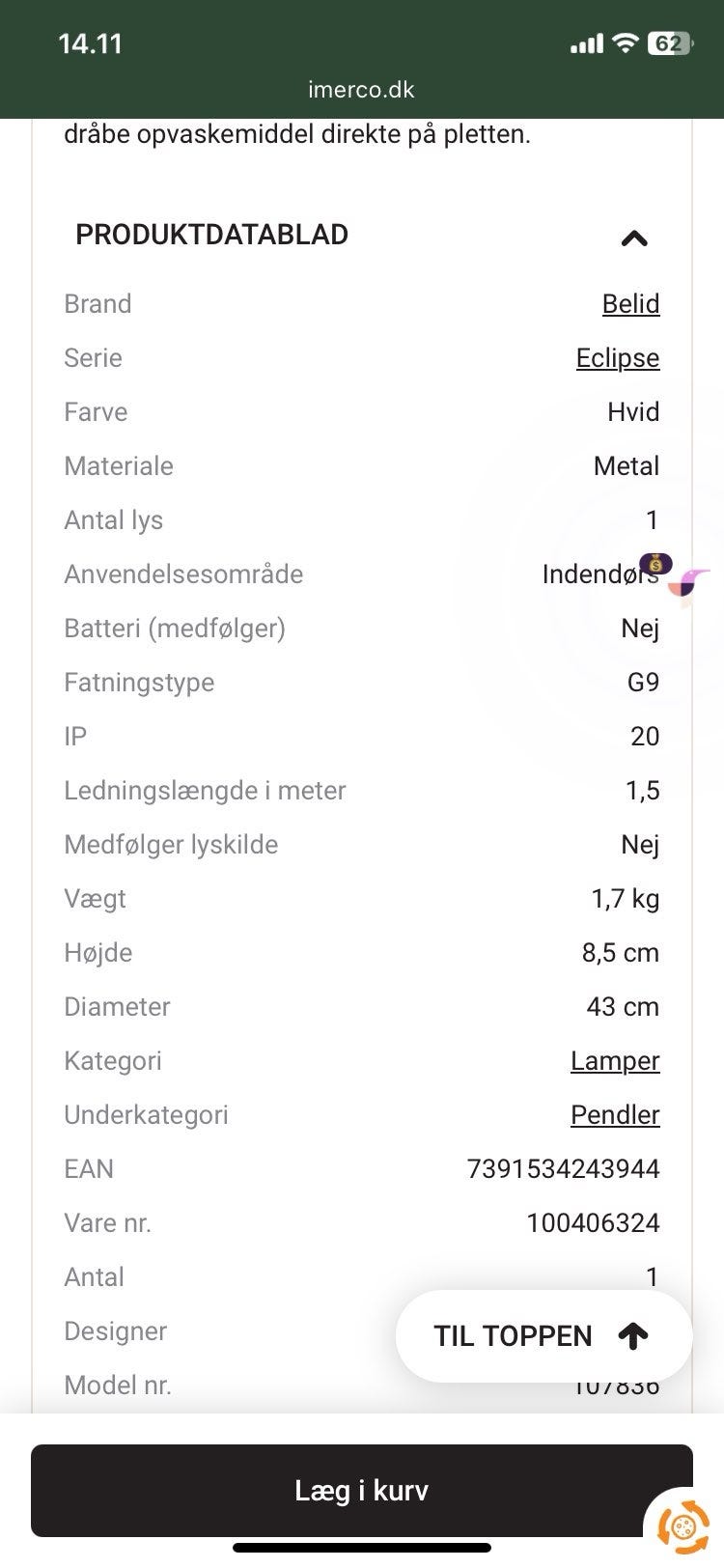Go to the Lamper category link
The width and height of the screenshot is (724, 1568).
614,1061
